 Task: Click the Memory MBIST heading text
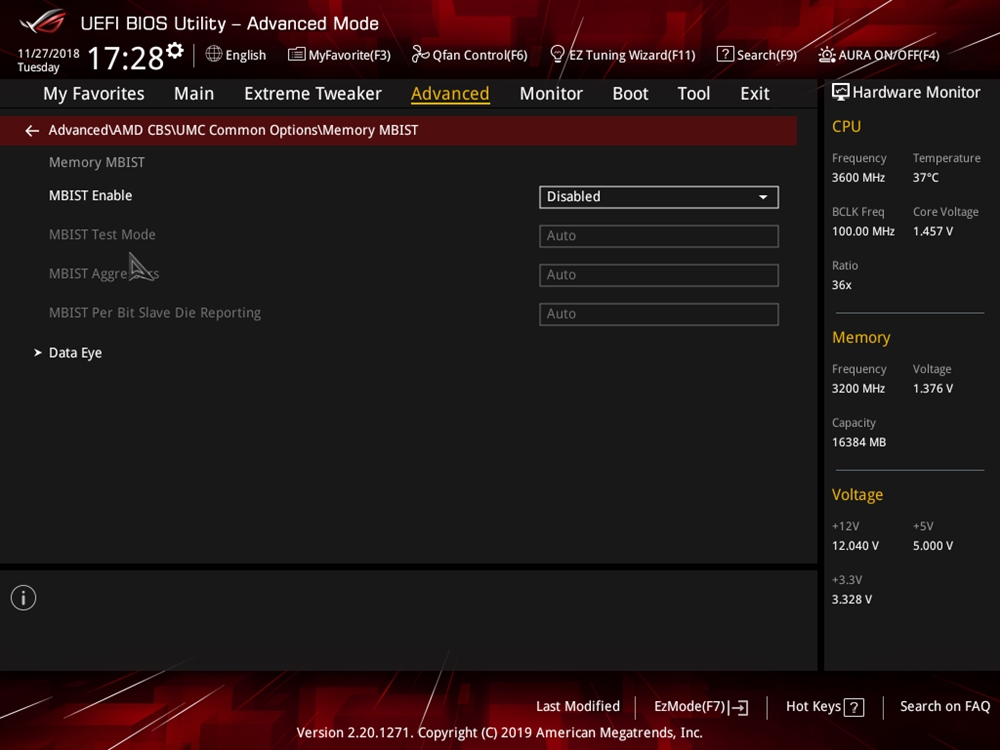pyautogui.click(x=96, y=163)
